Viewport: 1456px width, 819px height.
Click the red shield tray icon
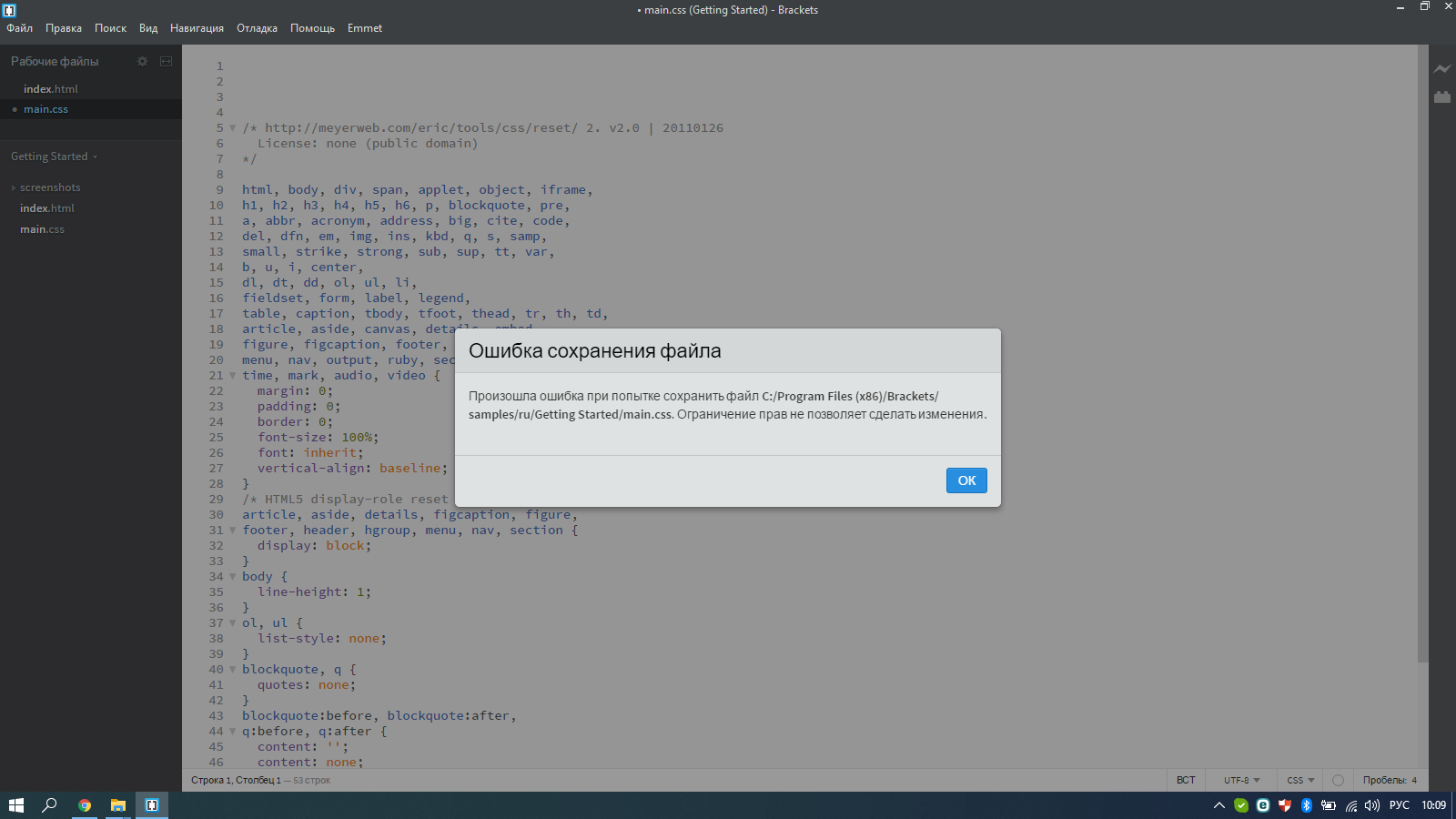click(x=1285, y=805)
